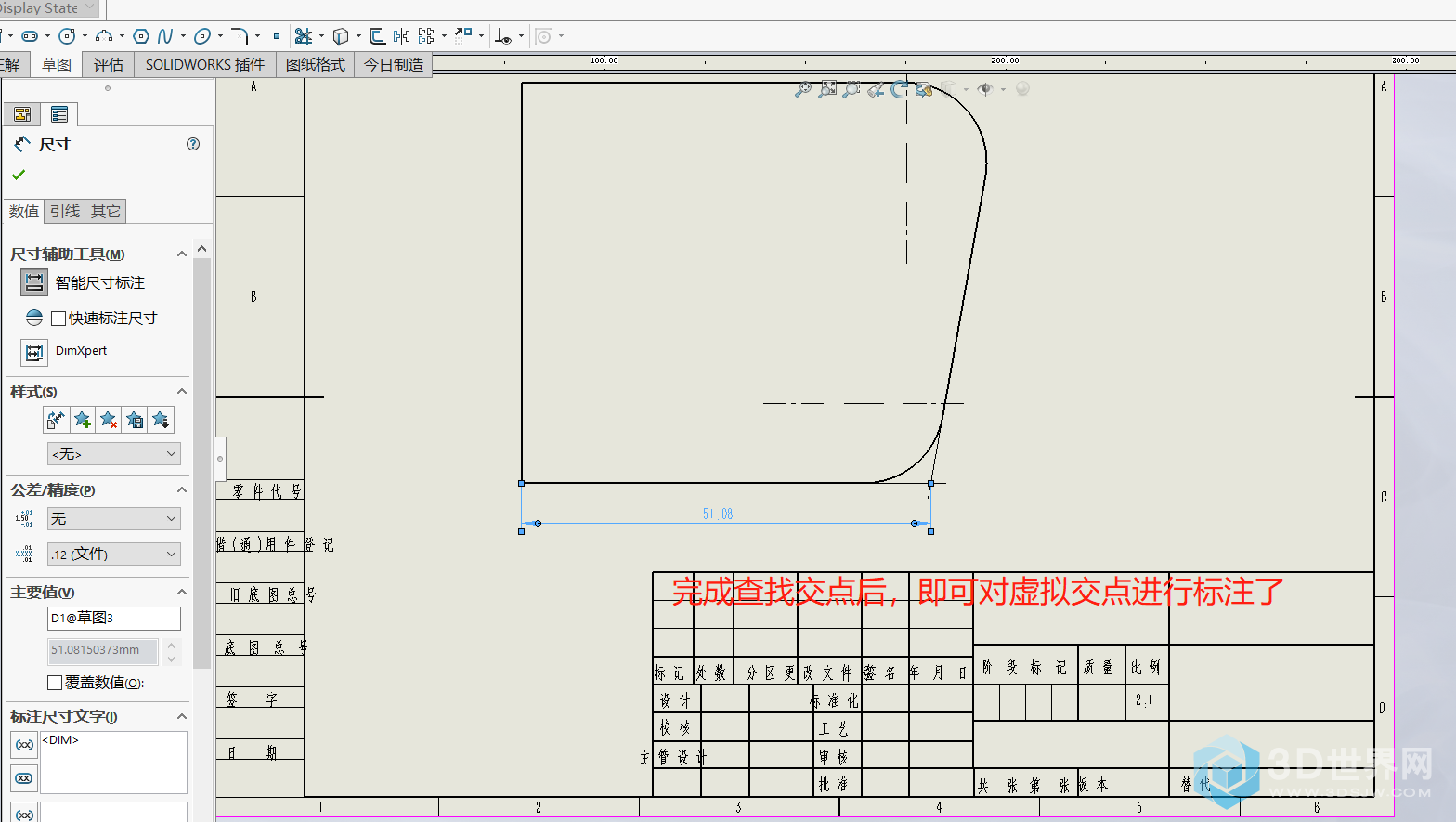This screenshot has height=822, width=1456.
Task: Open the 图纸格式 tab
Action: 316,64
